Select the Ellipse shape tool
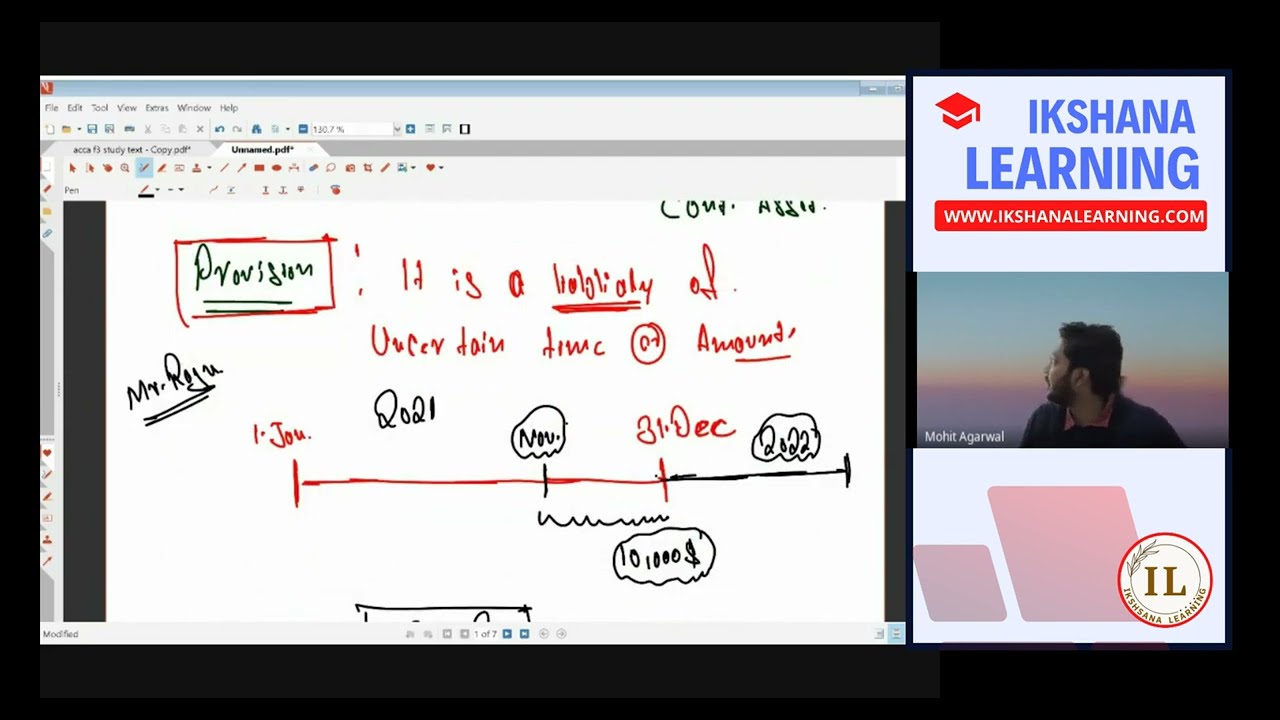 276,168
